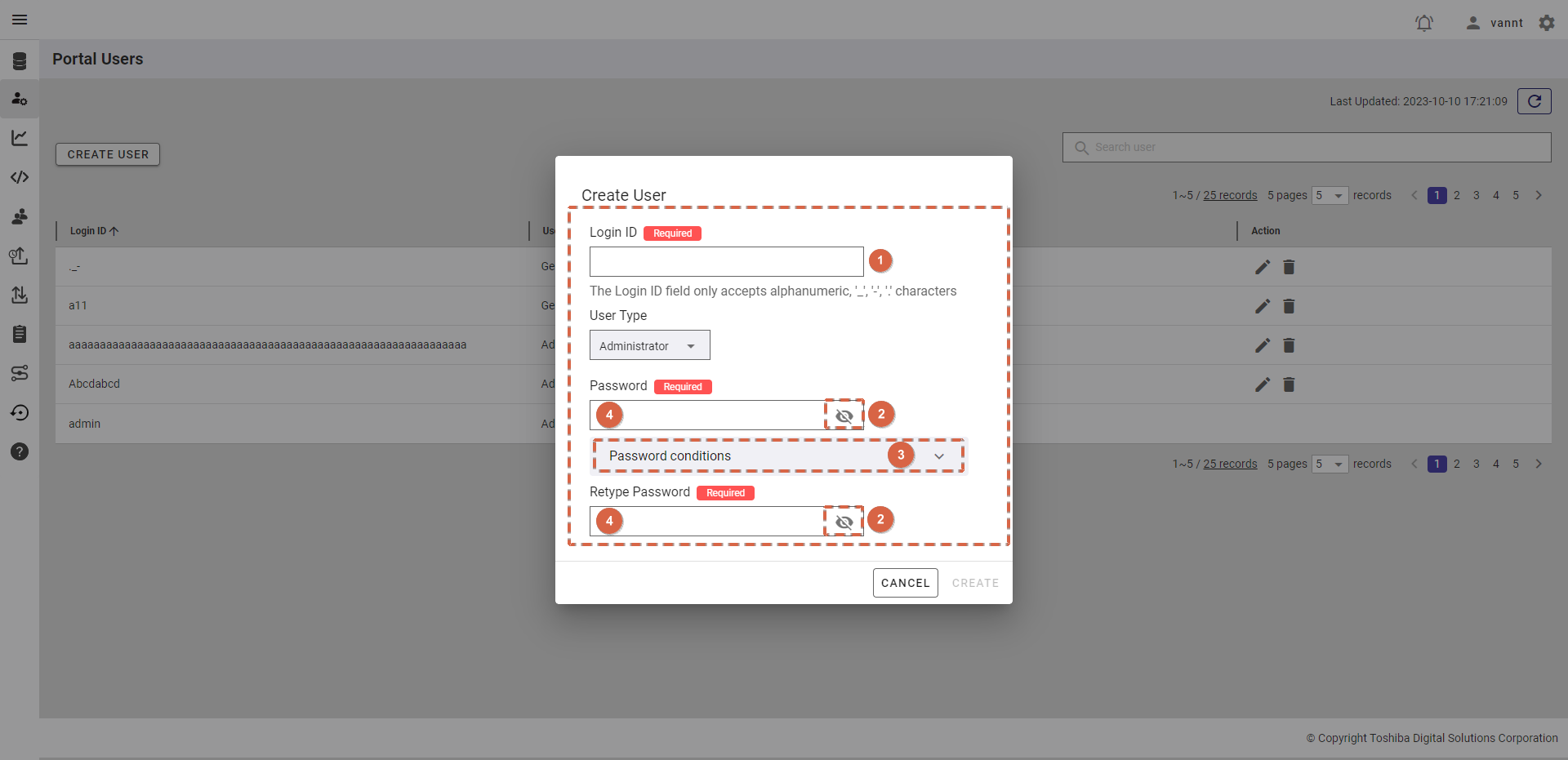The image size is (1568, 760).
Task: Open notifications bell icon
Action: [x=1423, y=23]
